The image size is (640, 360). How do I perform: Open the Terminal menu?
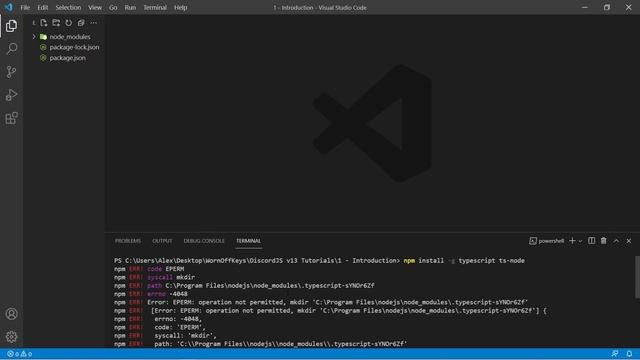point(155,7)
